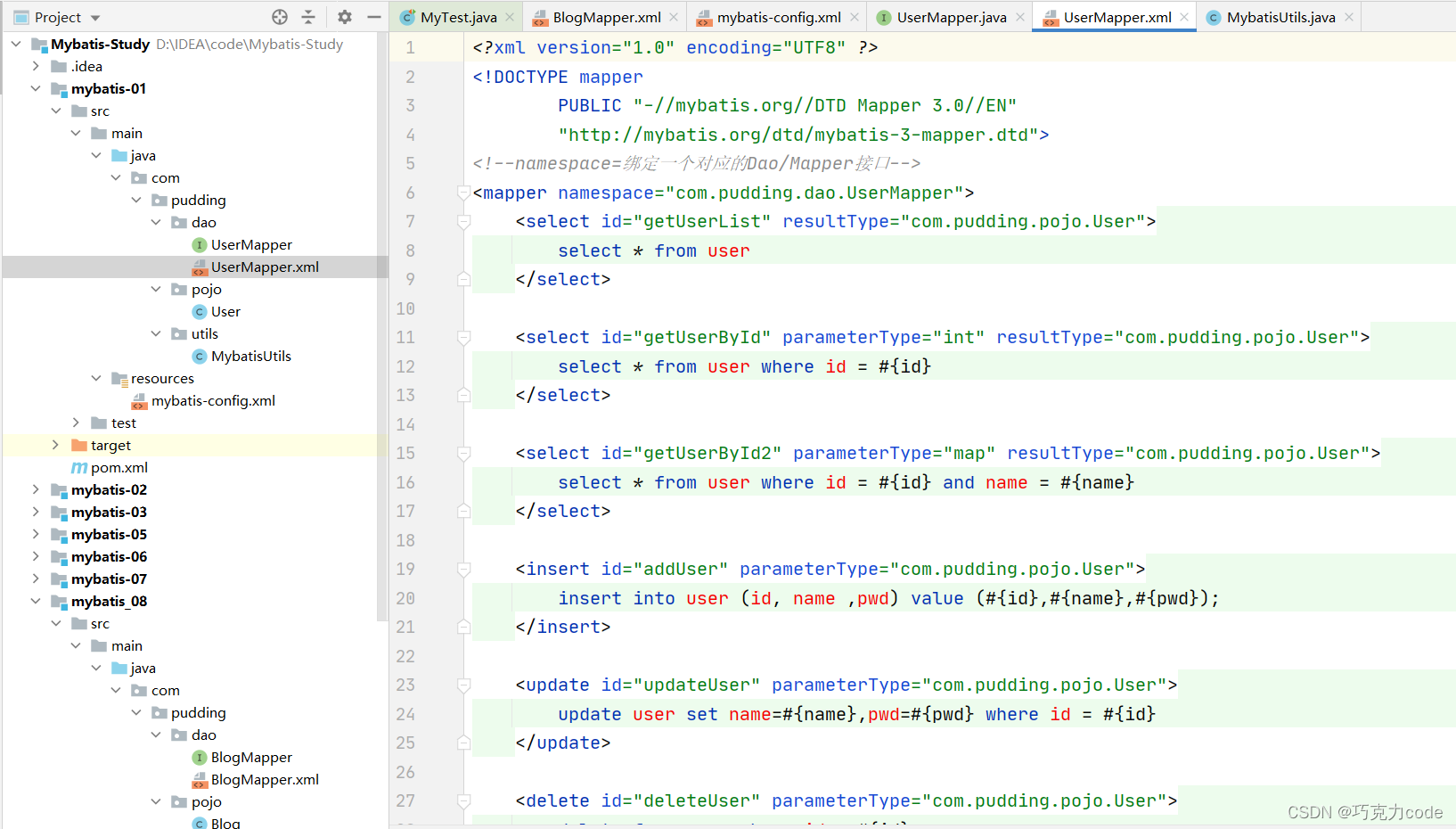
Task: Select UserMapper.xml file icon in project tree
Action: [x=200, y=267]
